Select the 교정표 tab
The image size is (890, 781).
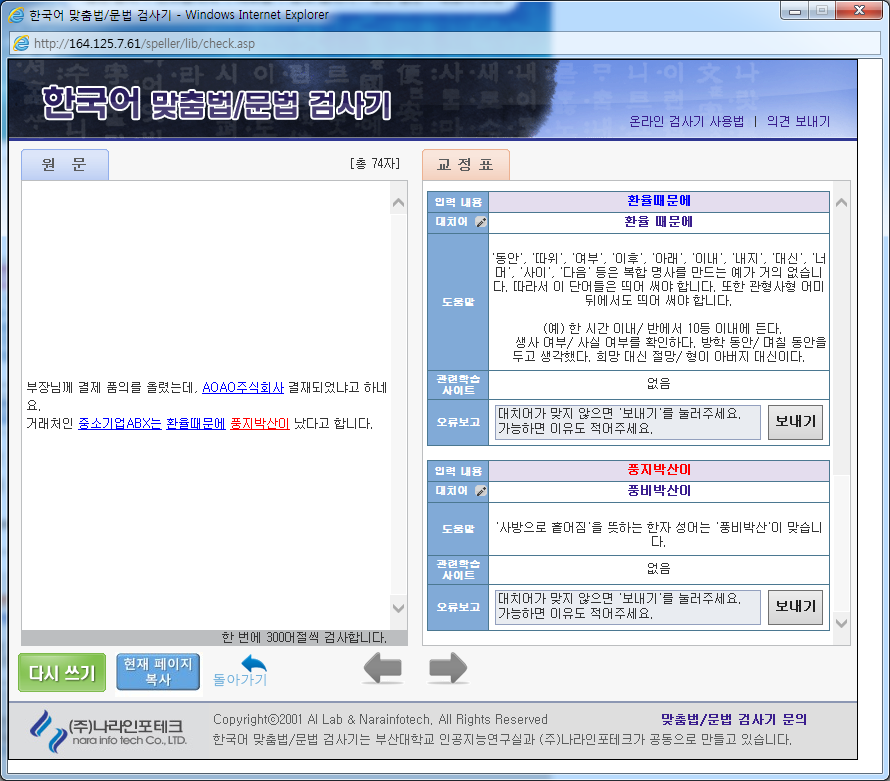(465, 165)
